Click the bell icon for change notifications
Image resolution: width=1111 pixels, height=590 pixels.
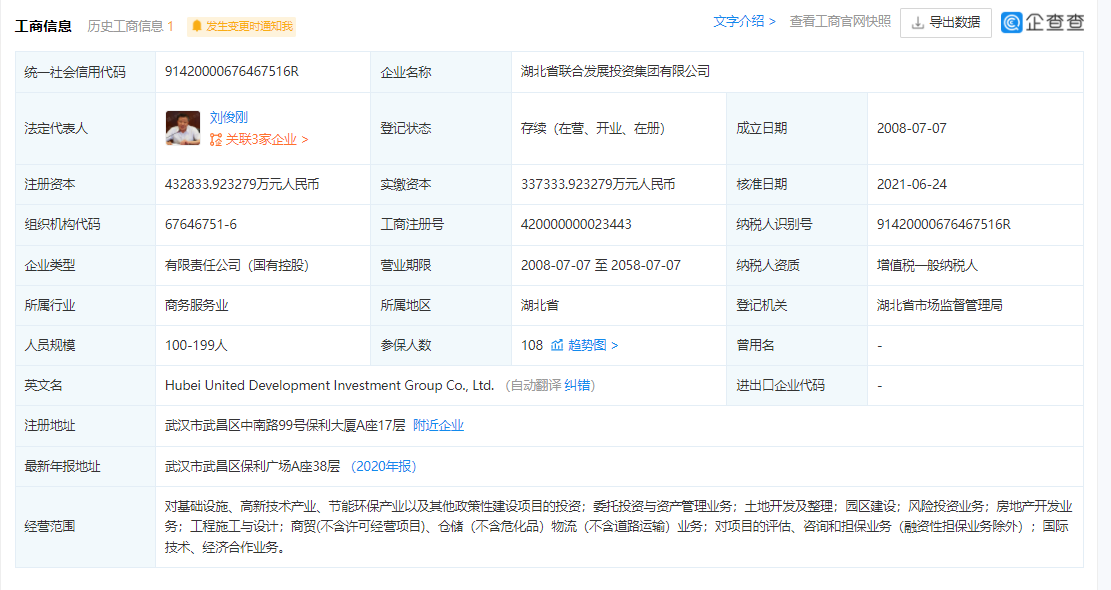[x=196, y=26]
